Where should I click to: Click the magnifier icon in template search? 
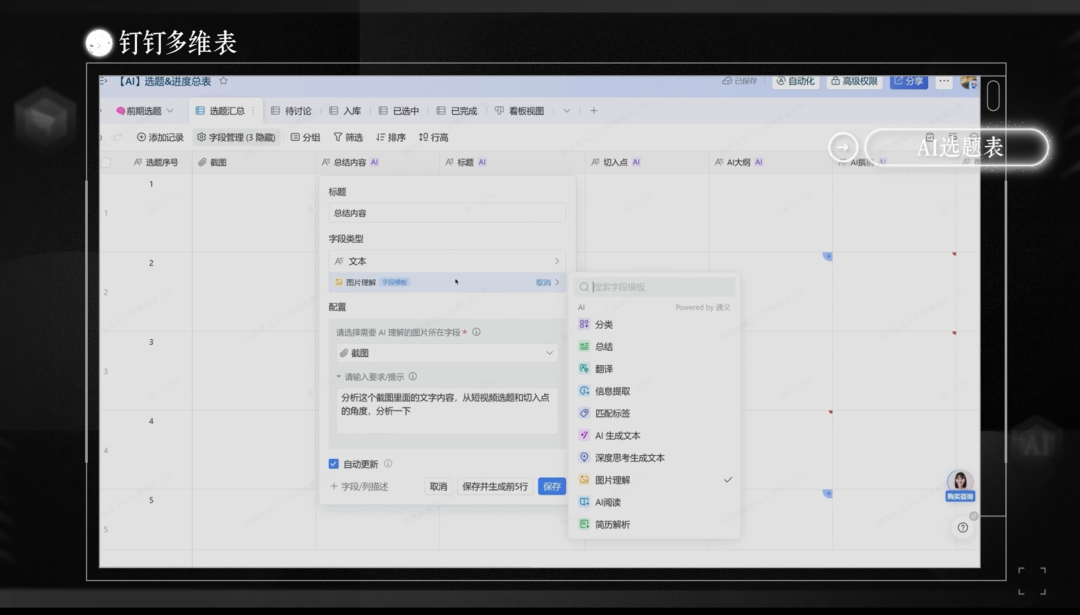pyautogui.click(x=584, y=286)
